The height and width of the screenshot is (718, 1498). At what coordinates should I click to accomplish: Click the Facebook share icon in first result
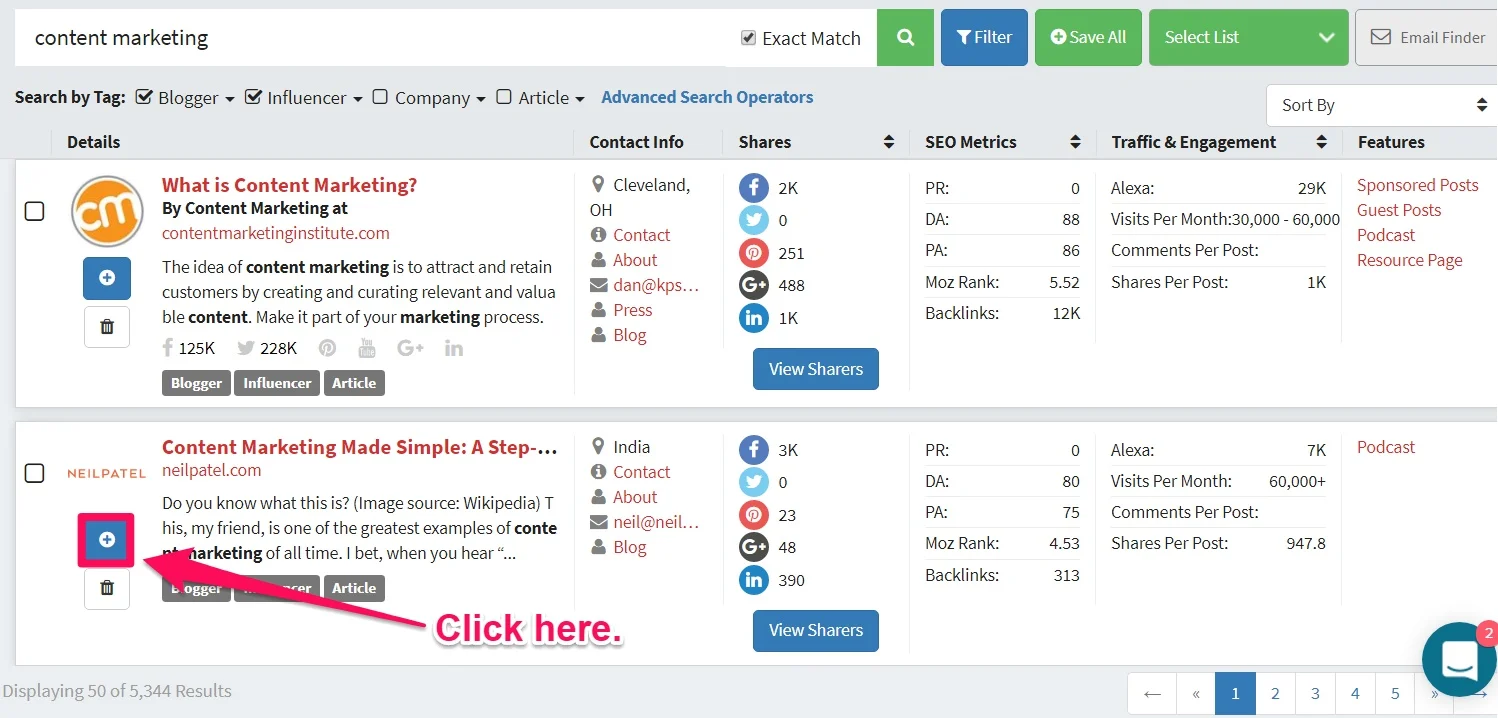coord(753,188)
